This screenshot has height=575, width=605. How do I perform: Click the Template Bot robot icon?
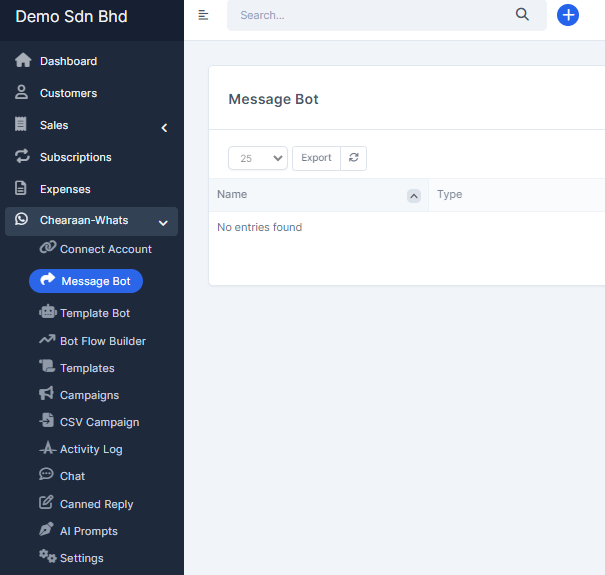click(47, 312)
